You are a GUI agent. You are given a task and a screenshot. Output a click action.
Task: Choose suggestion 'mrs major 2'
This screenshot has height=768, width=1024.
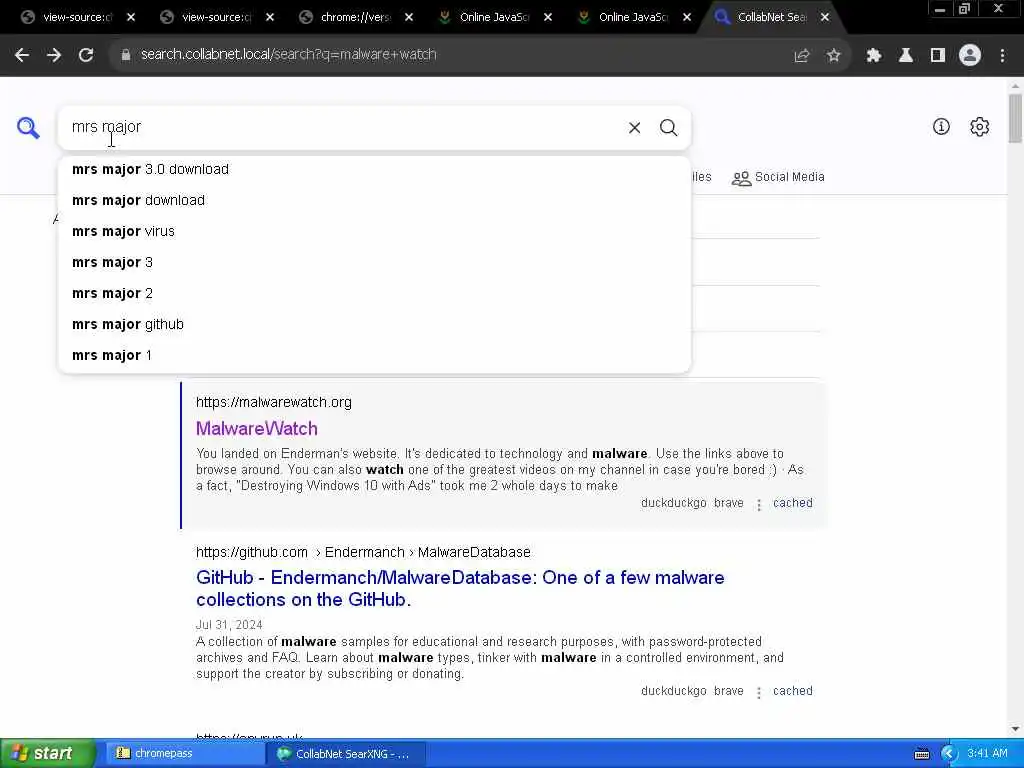pos(374,293)
